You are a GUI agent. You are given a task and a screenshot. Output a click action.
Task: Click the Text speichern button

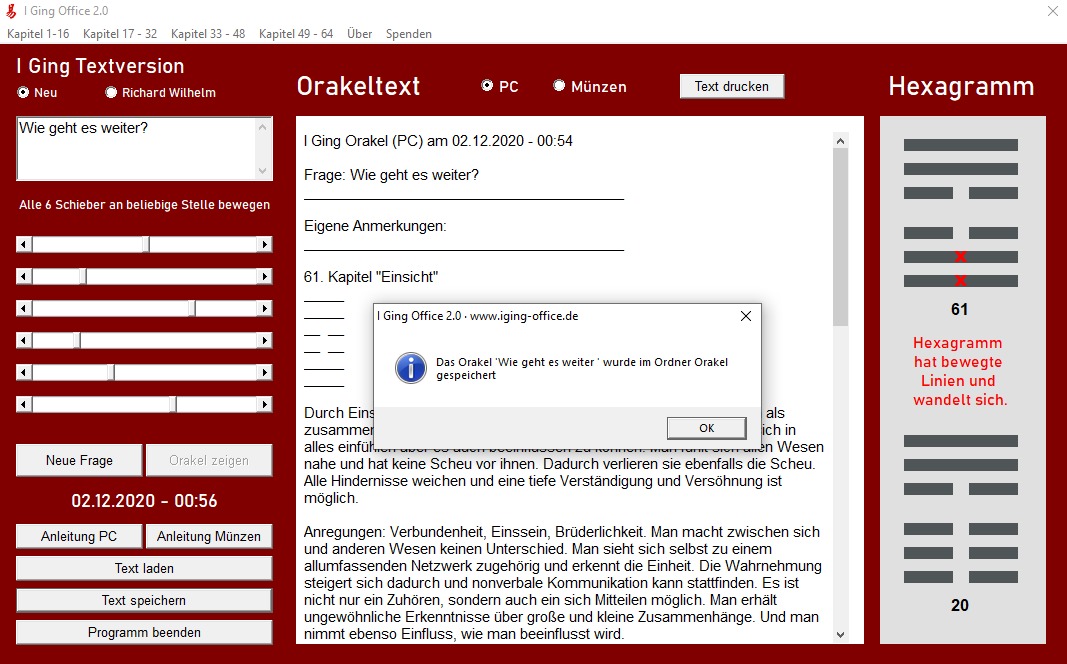click(x=144, y=600)
